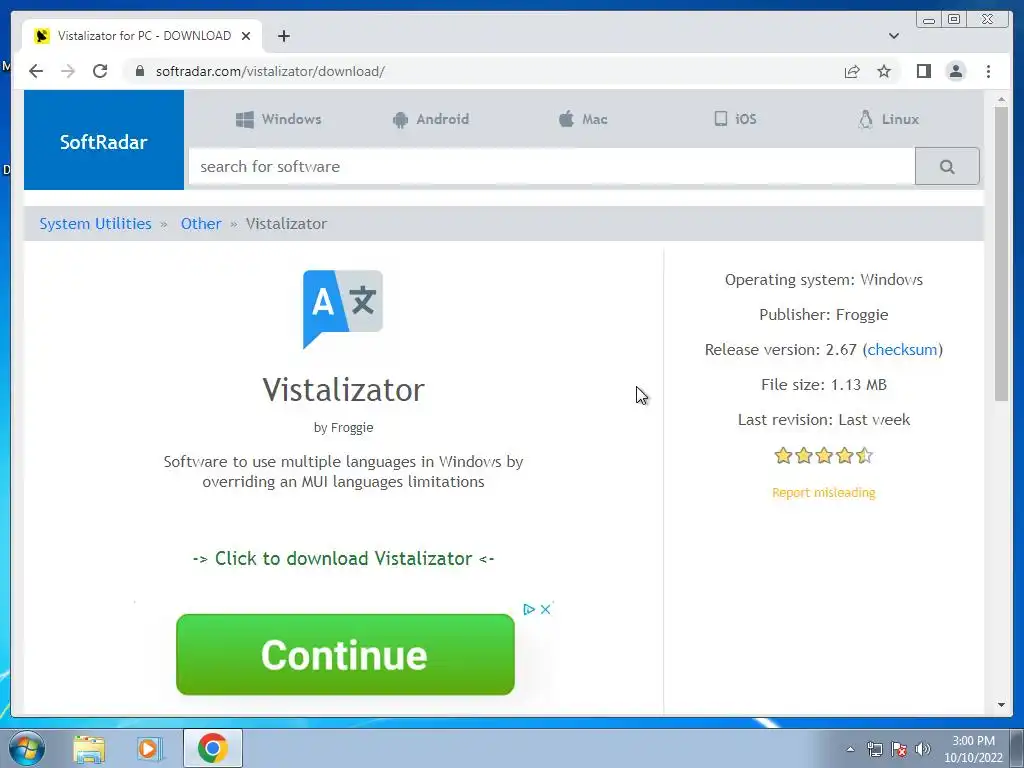Open the Linux software category
This screenshot has height=768, width=1024.
click(x=888, y=119)
